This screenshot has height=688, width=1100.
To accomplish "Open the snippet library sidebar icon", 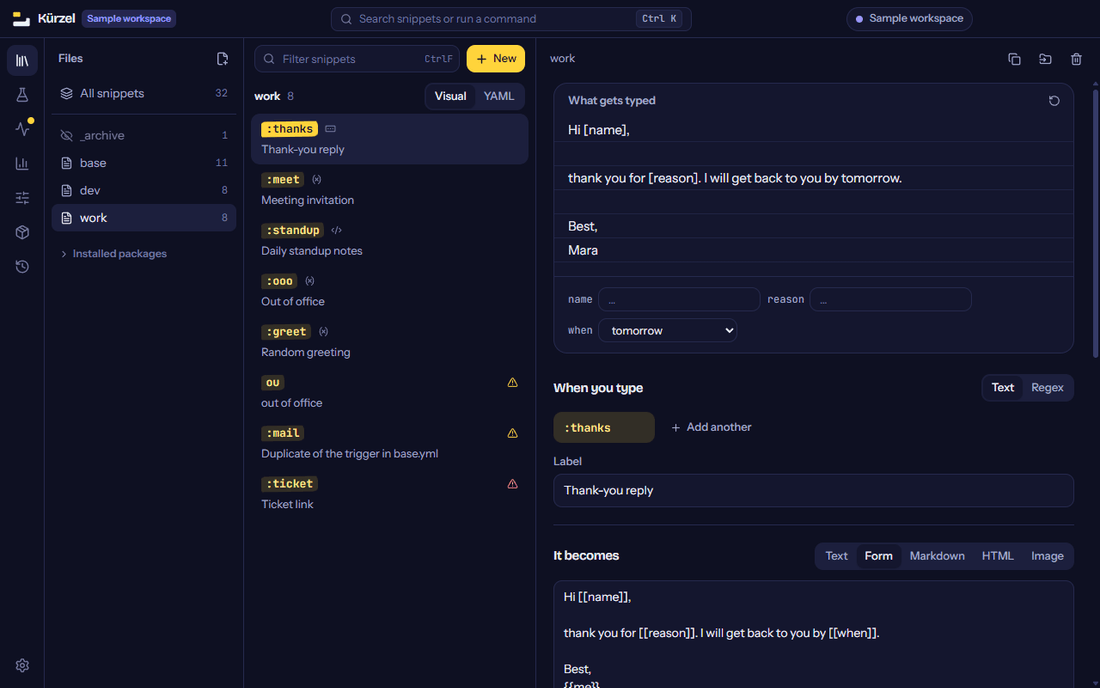I will (x=22, y=60).
